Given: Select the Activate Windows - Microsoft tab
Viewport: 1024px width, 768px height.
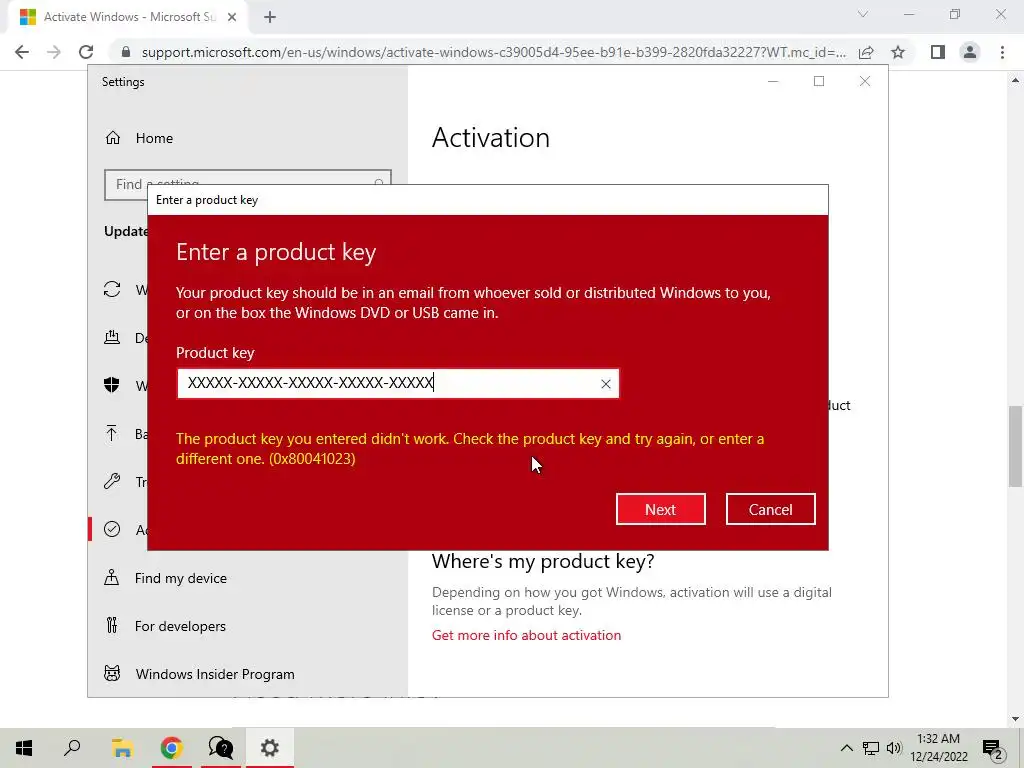Looking at the screenshot, I should [127, 17].
